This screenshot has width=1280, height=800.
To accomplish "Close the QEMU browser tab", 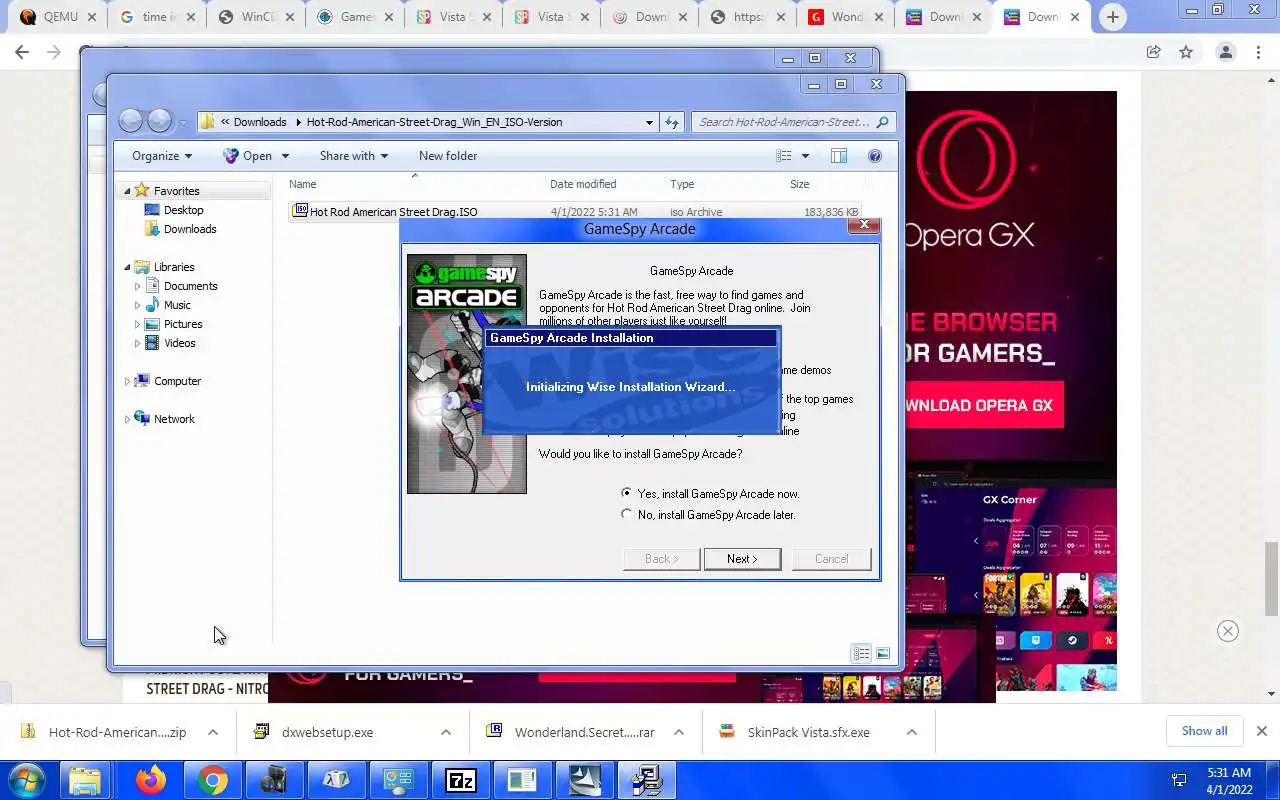I will point(92,17).
